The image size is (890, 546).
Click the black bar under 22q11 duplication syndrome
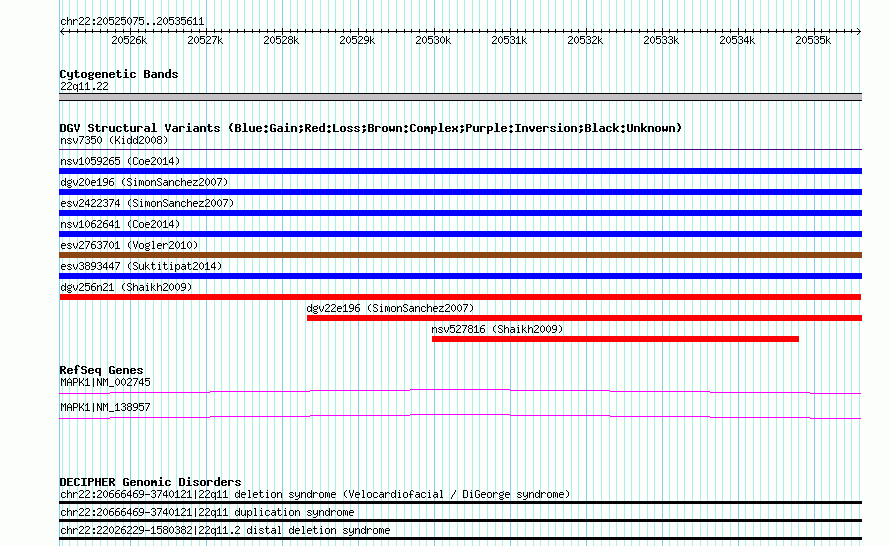click(460, 520)
